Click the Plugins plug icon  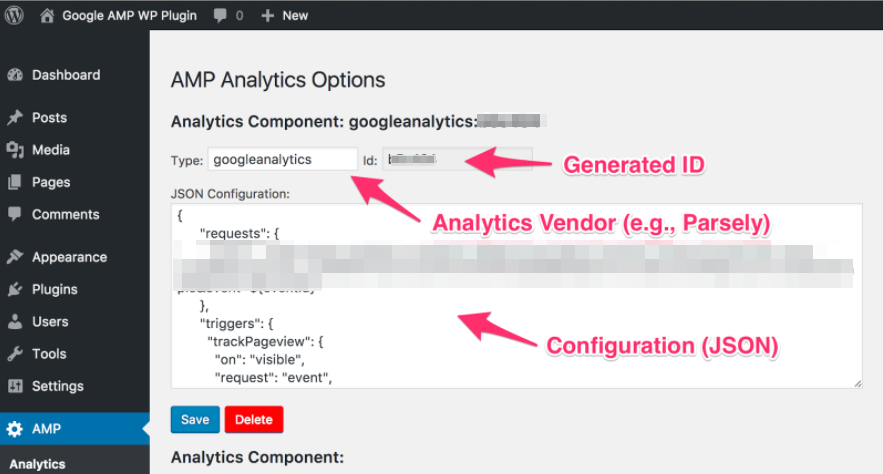[15, 289]
